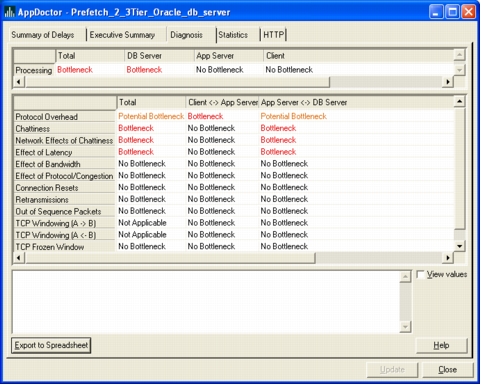This screenshot has width=482, height=385.
Task: Click the empty details text area
Action: 206,302
